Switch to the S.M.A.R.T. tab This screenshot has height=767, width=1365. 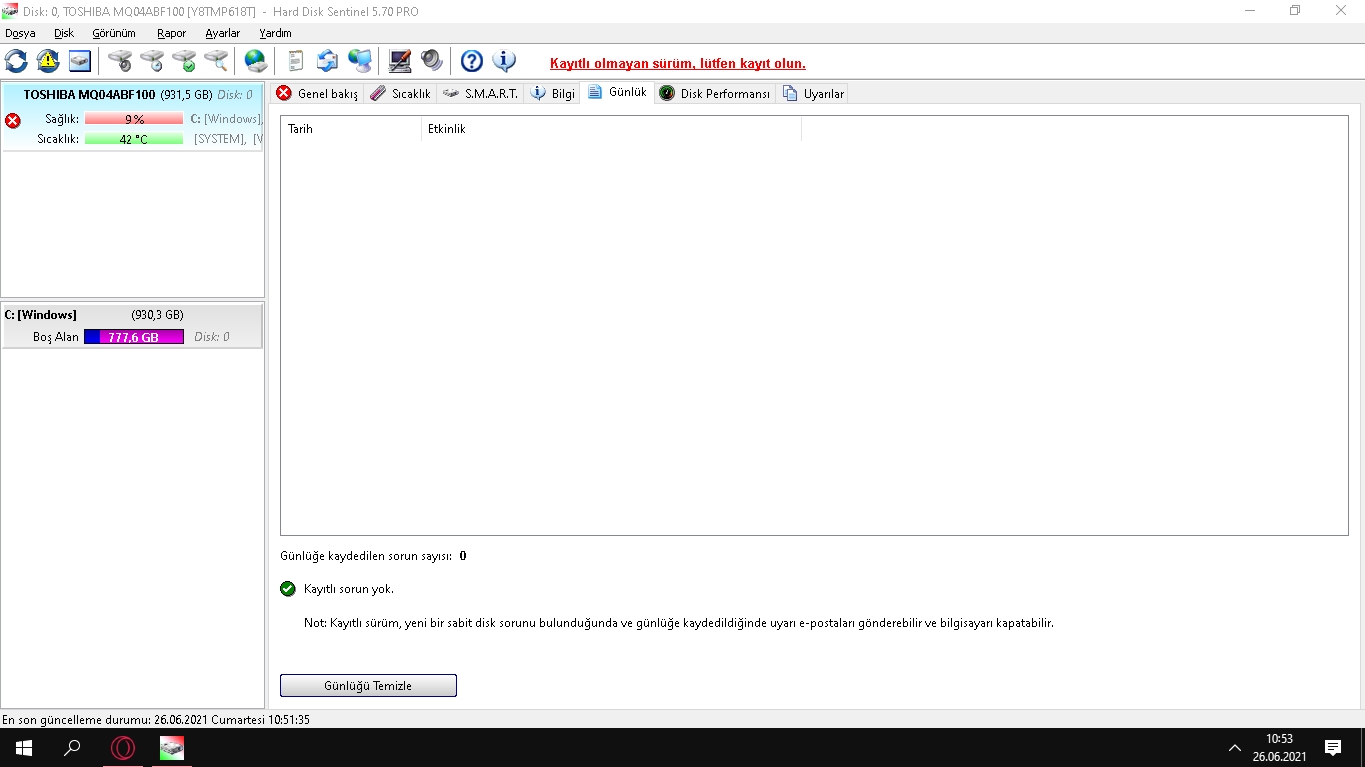click(x=480, y=93)
